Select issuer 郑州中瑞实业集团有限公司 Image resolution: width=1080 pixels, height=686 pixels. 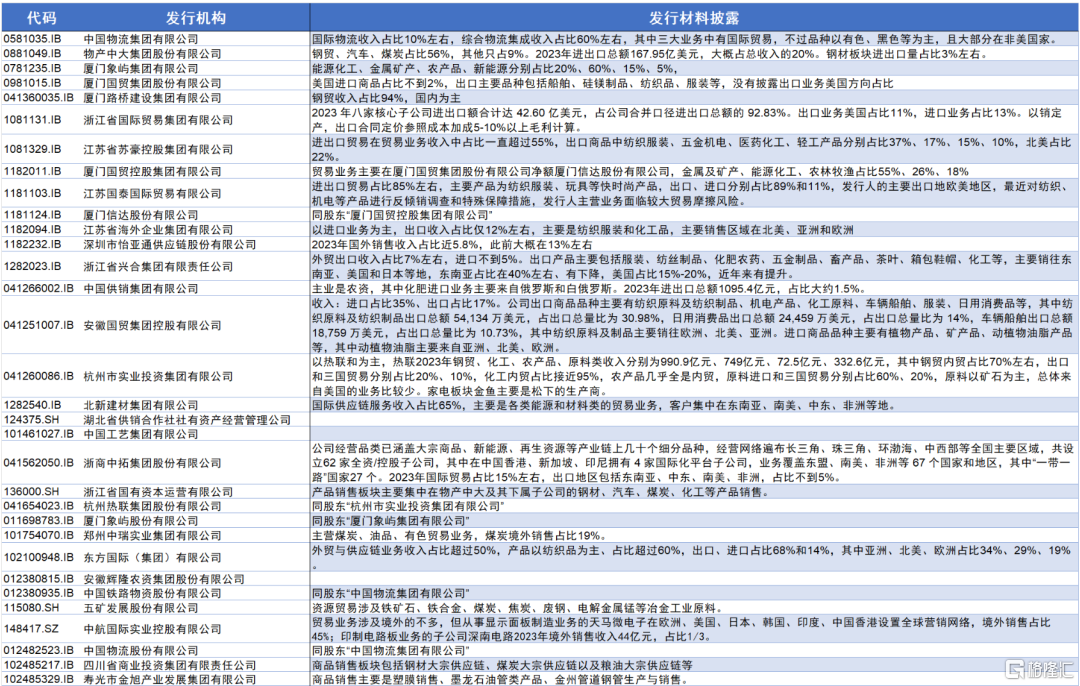[152, 535]
